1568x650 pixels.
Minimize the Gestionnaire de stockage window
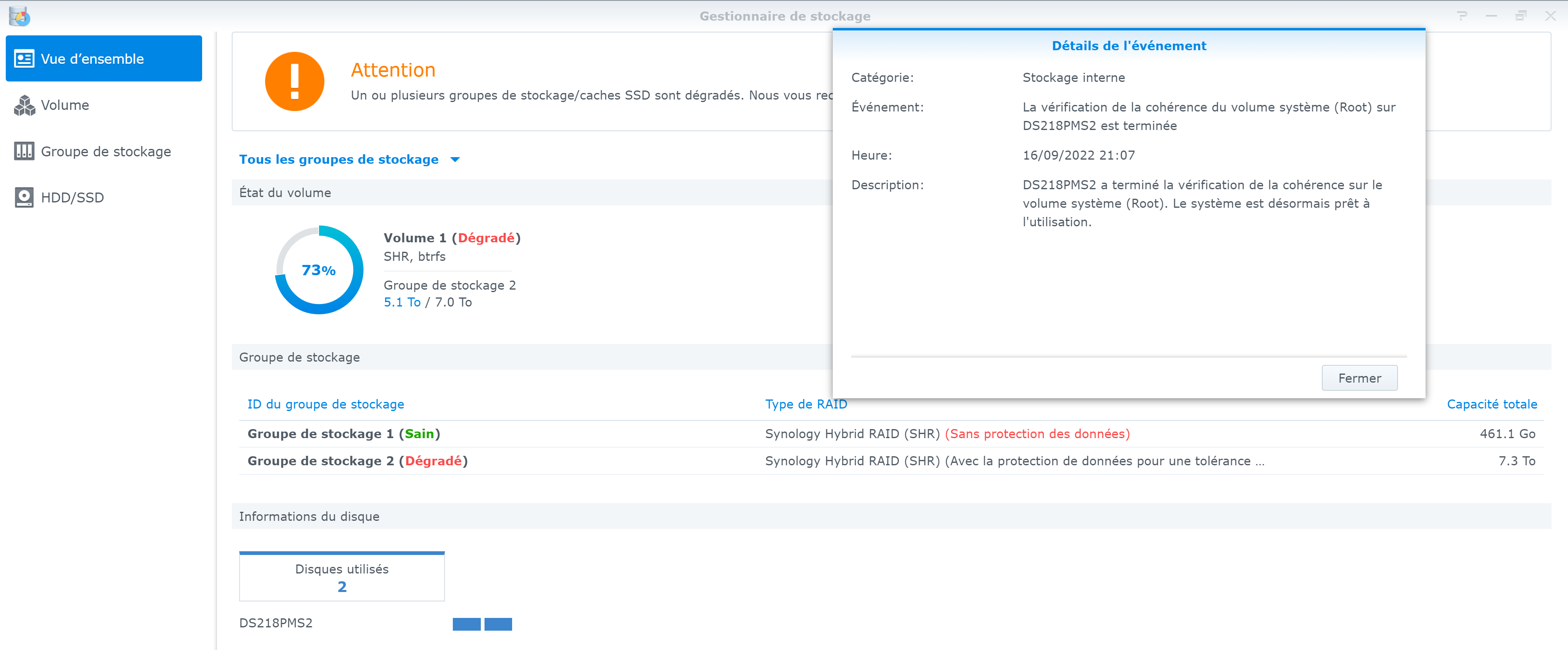(1491, 16)
